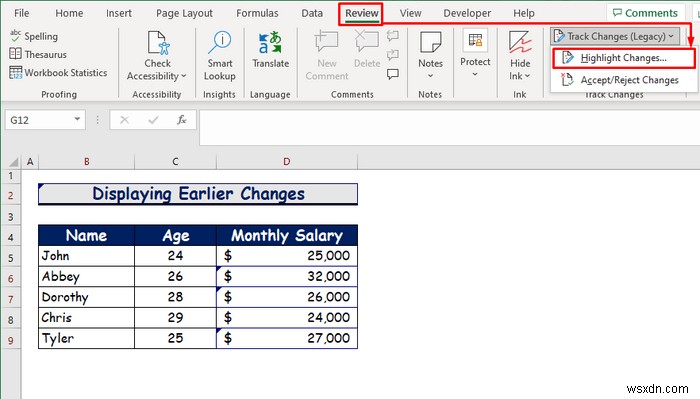Viewport: 700px width, 399px height.
Task: Select the 'Monthly Salary' header cell
Action: pyautogui.click(x=287, y=235)
